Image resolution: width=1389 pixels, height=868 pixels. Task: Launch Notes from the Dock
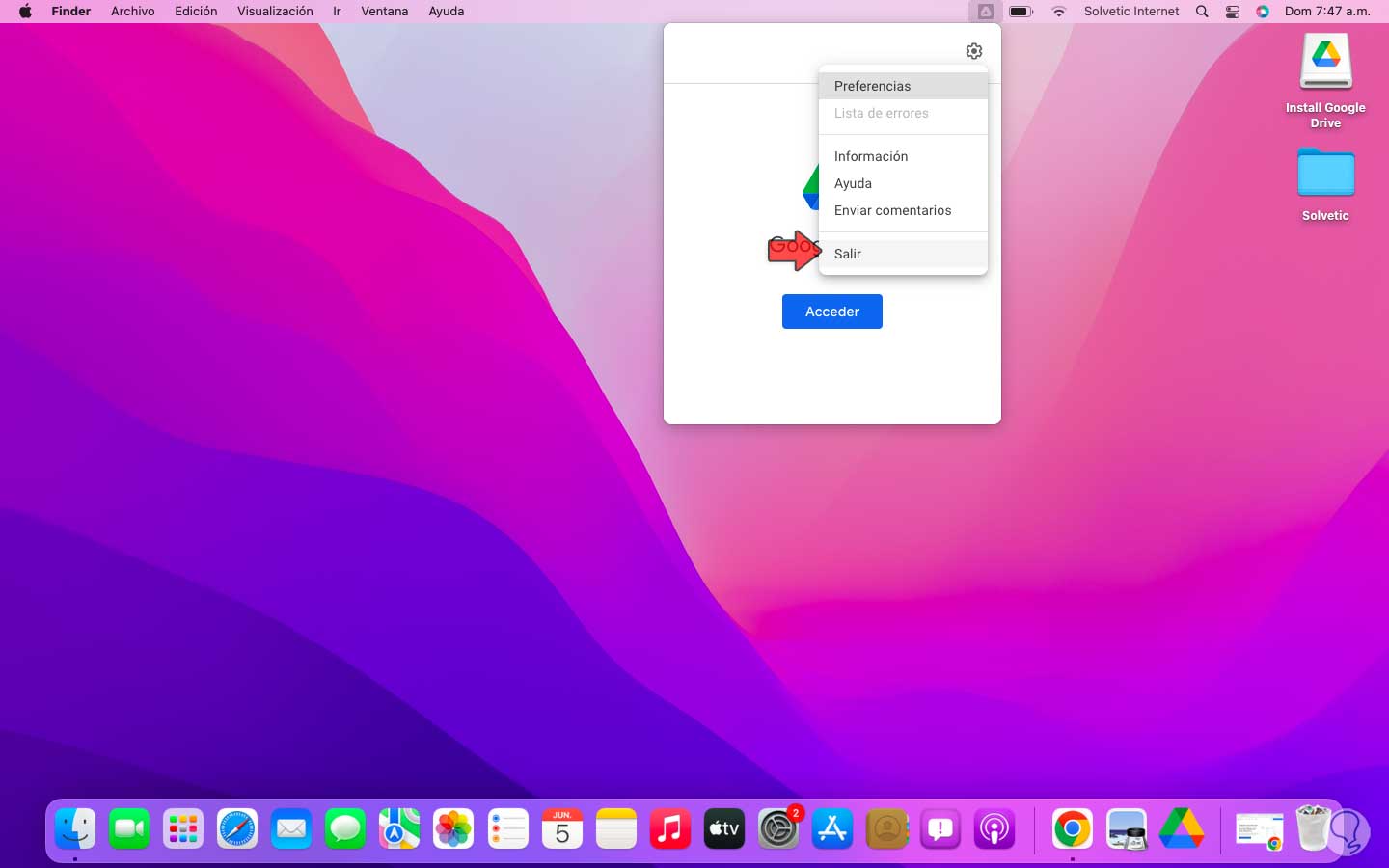pos(616,828)
